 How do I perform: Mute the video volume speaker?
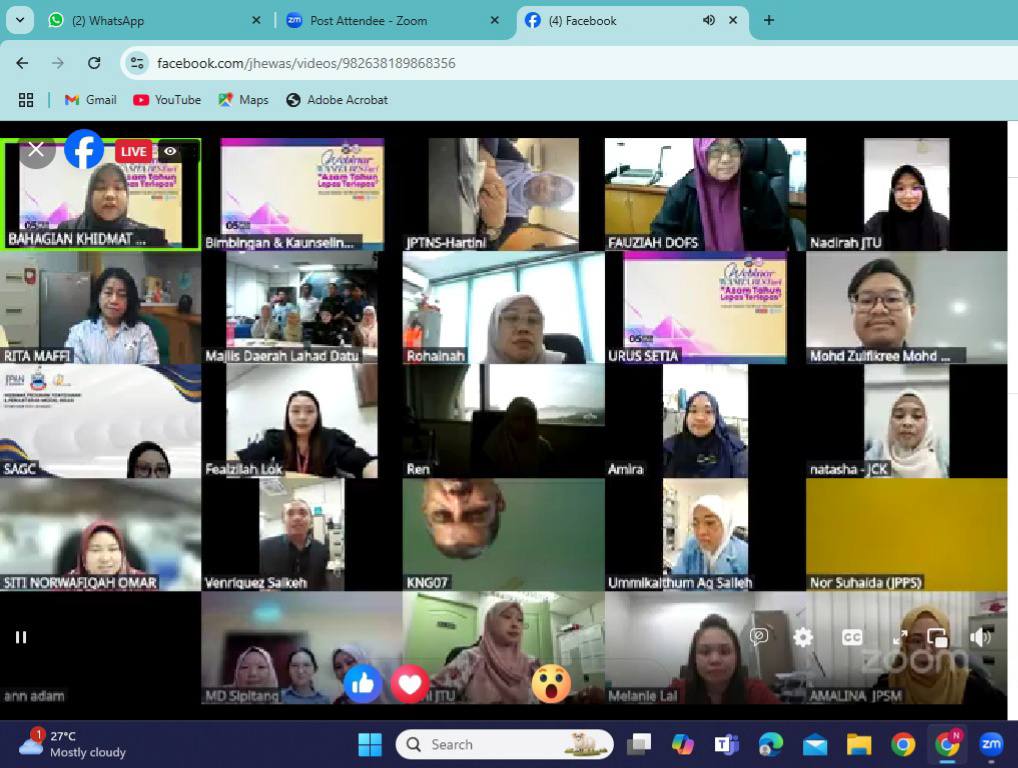coord(980,637)
